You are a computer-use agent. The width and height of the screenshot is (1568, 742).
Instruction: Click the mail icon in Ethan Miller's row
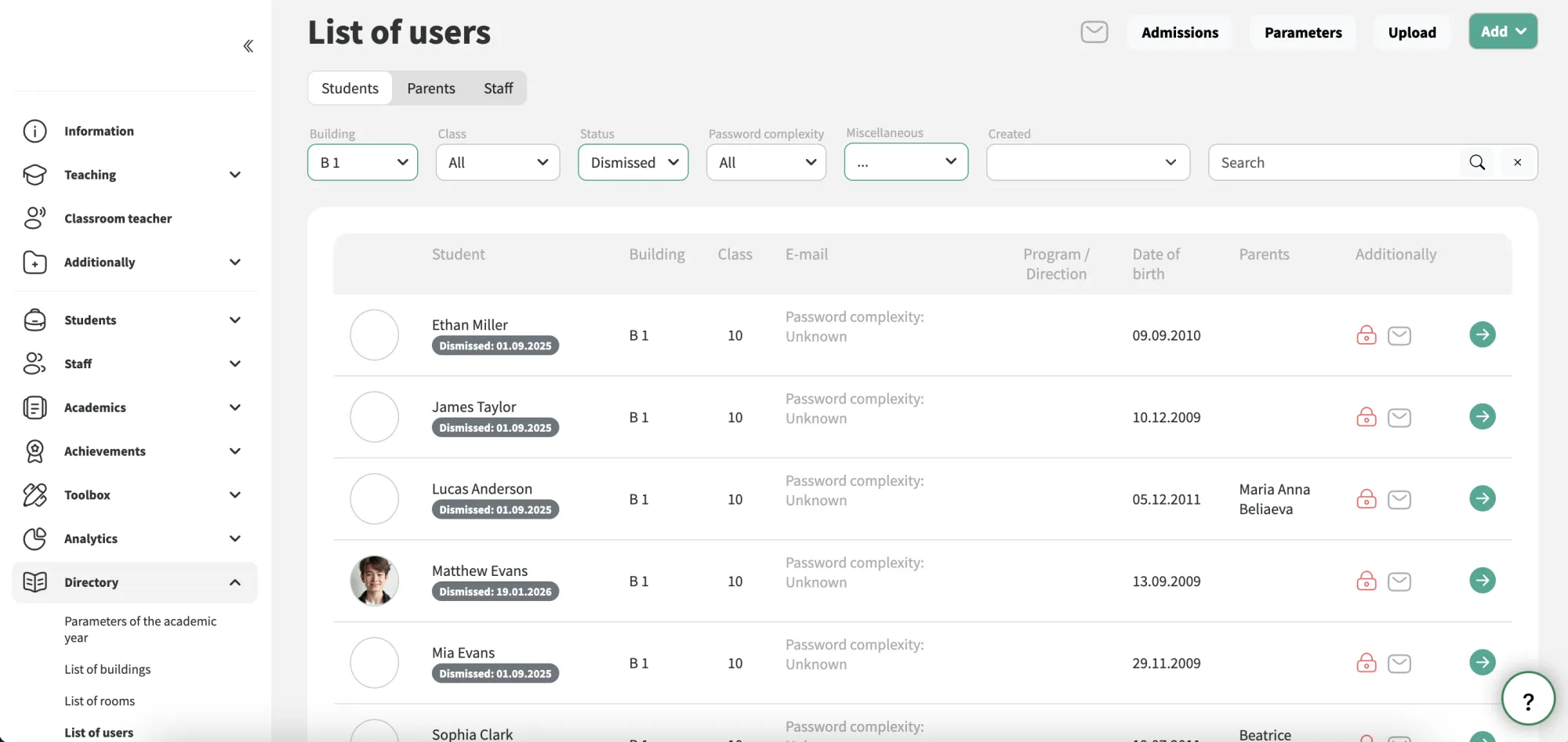coord(1399,336)
